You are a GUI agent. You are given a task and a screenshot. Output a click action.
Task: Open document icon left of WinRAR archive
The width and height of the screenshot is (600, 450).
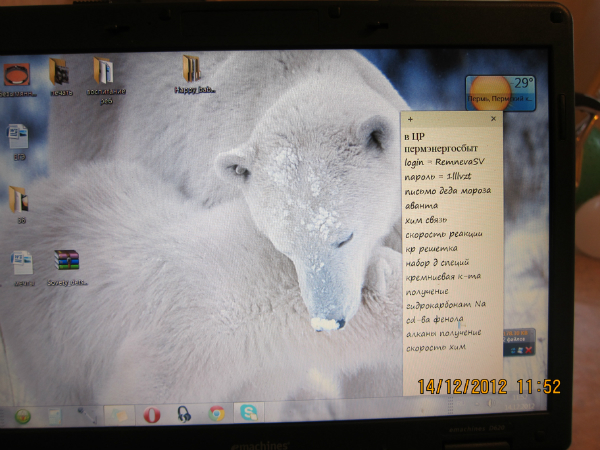[21, 263]
